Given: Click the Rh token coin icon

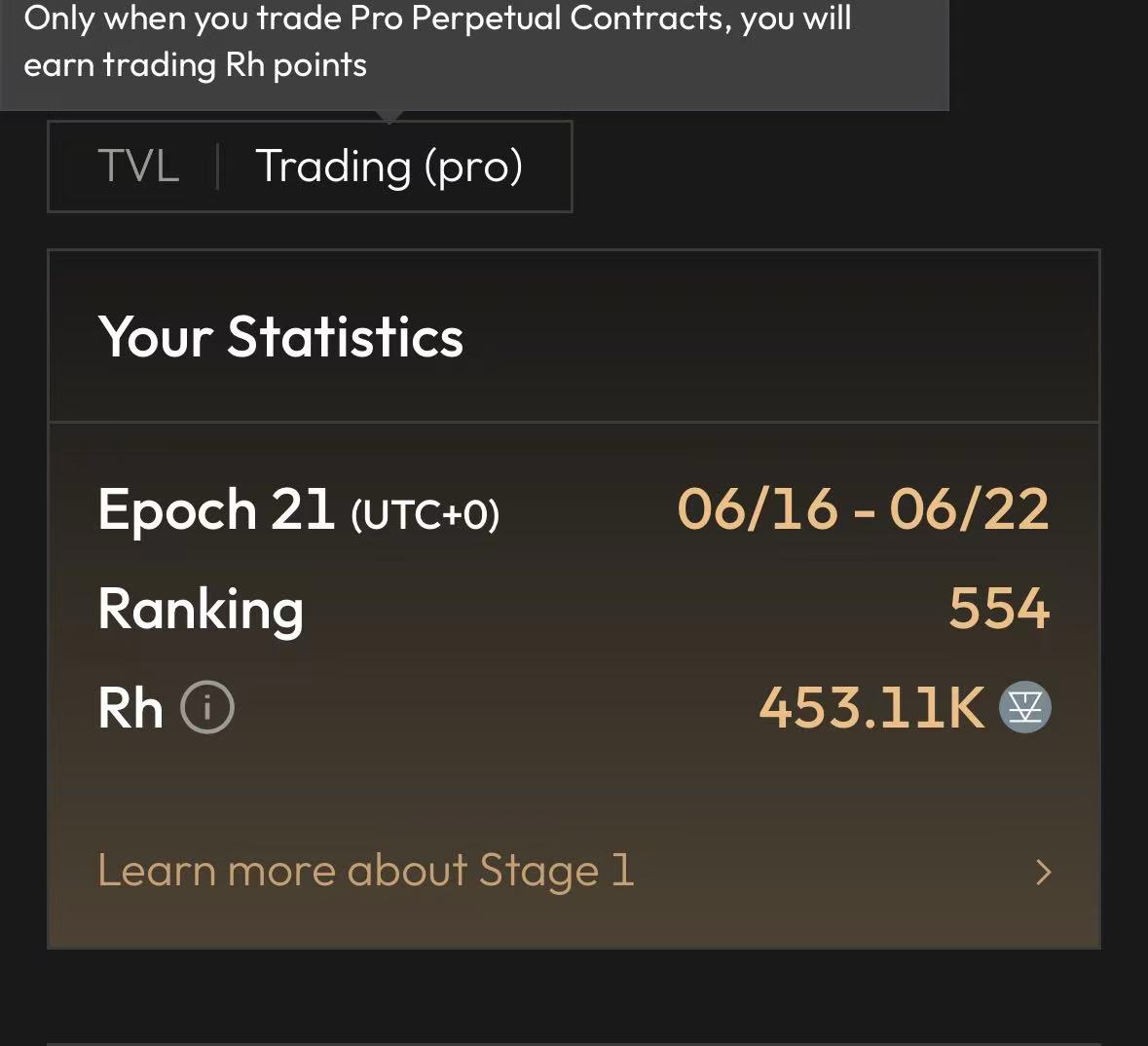Looking at the screenshot, I should [x=1025, y=708].
